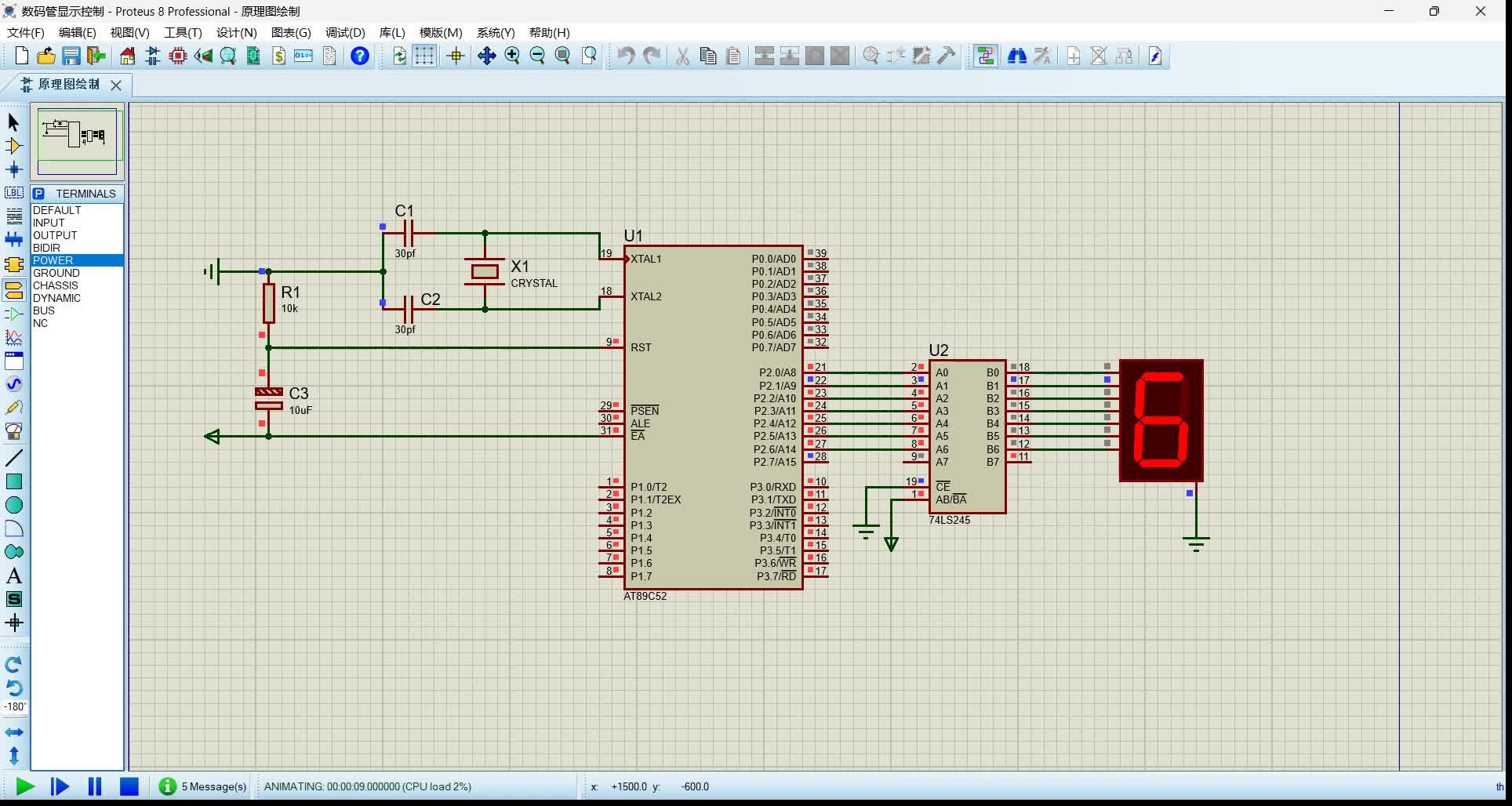The width and height of the screenshot is (1512, 806).
Task: Click the P pick-devices button
Action: coord(38,194)
